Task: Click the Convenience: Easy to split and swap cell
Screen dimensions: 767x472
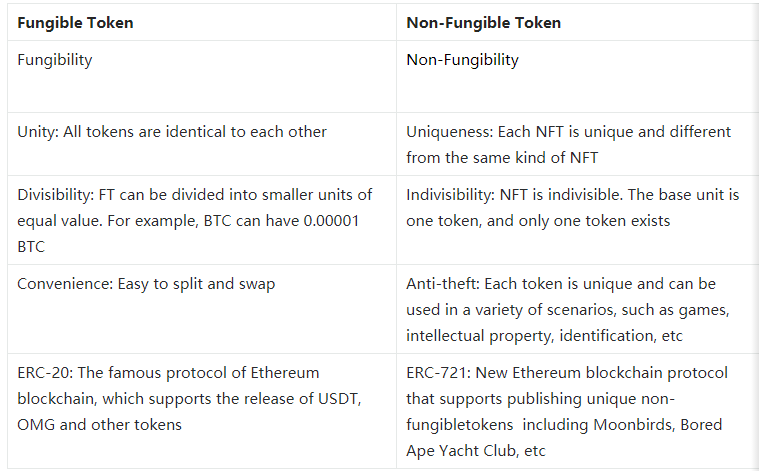Action: coord(202,309)
